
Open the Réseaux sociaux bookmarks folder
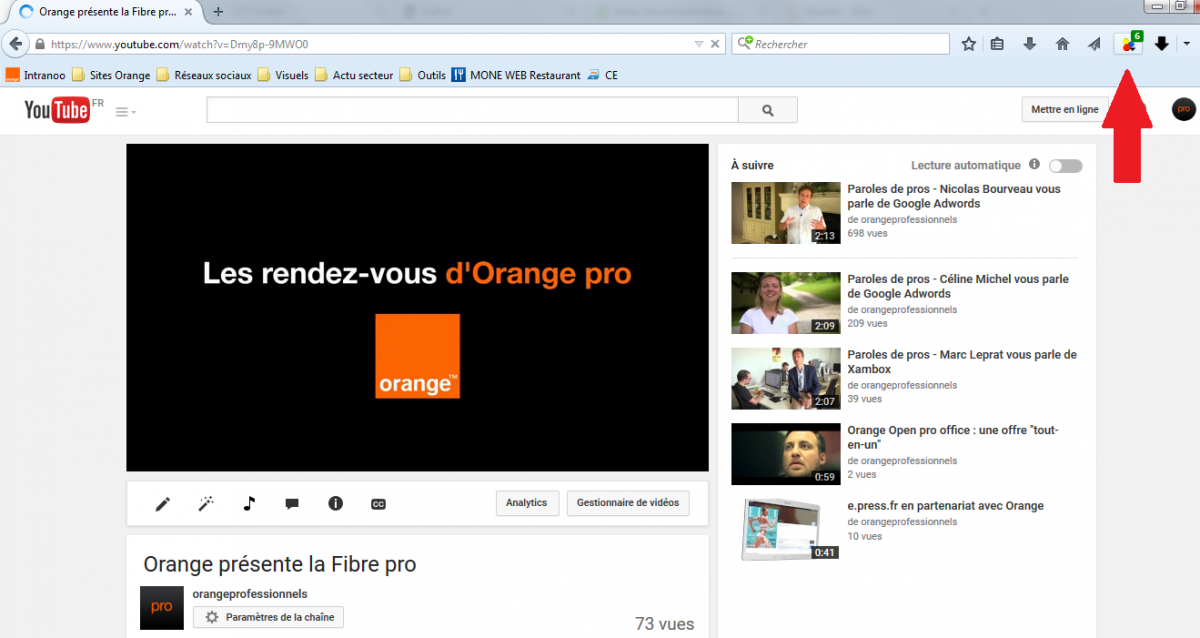coord(204,75)
